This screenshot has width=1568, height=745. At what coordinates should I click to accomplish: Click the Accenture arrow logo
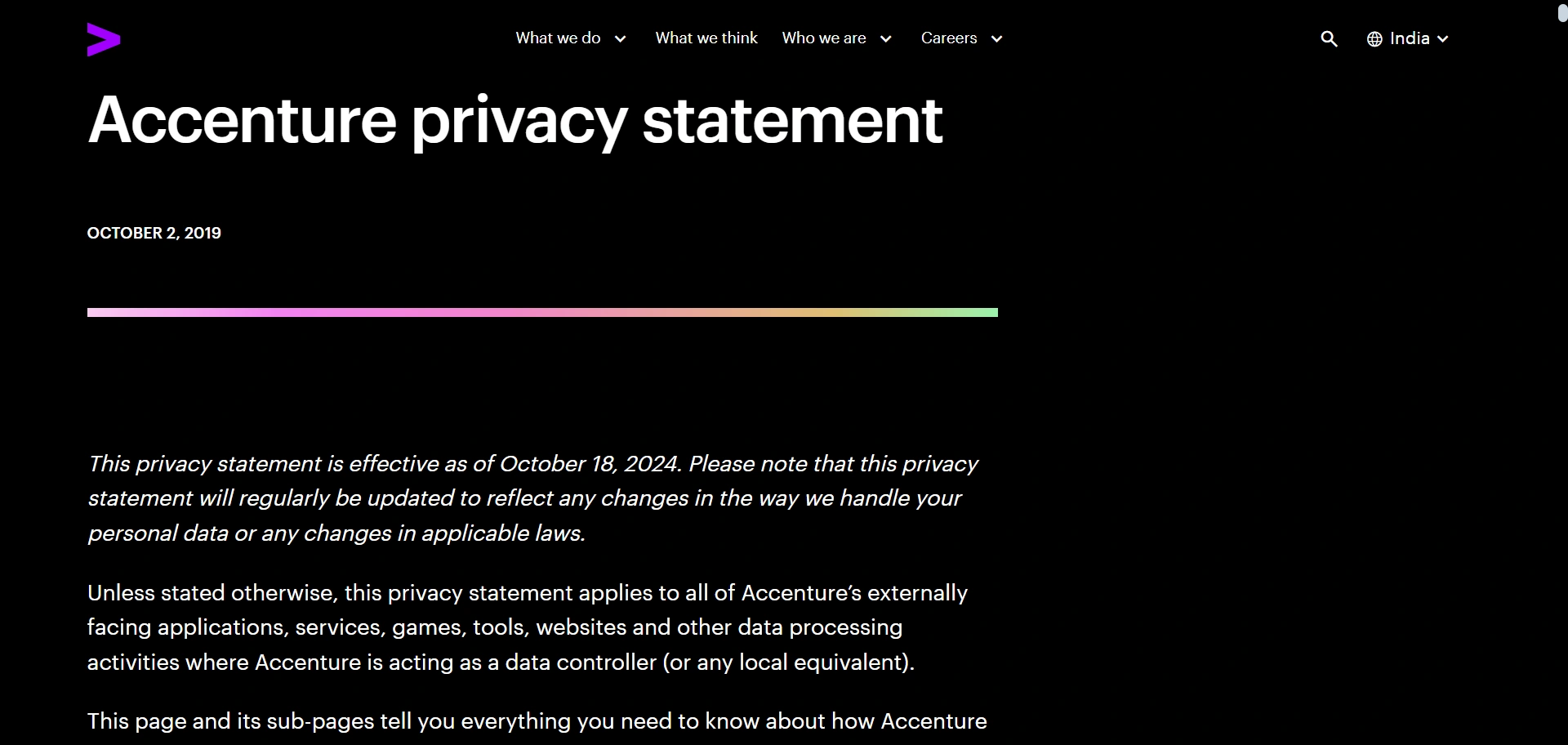(x=104, y=38)
